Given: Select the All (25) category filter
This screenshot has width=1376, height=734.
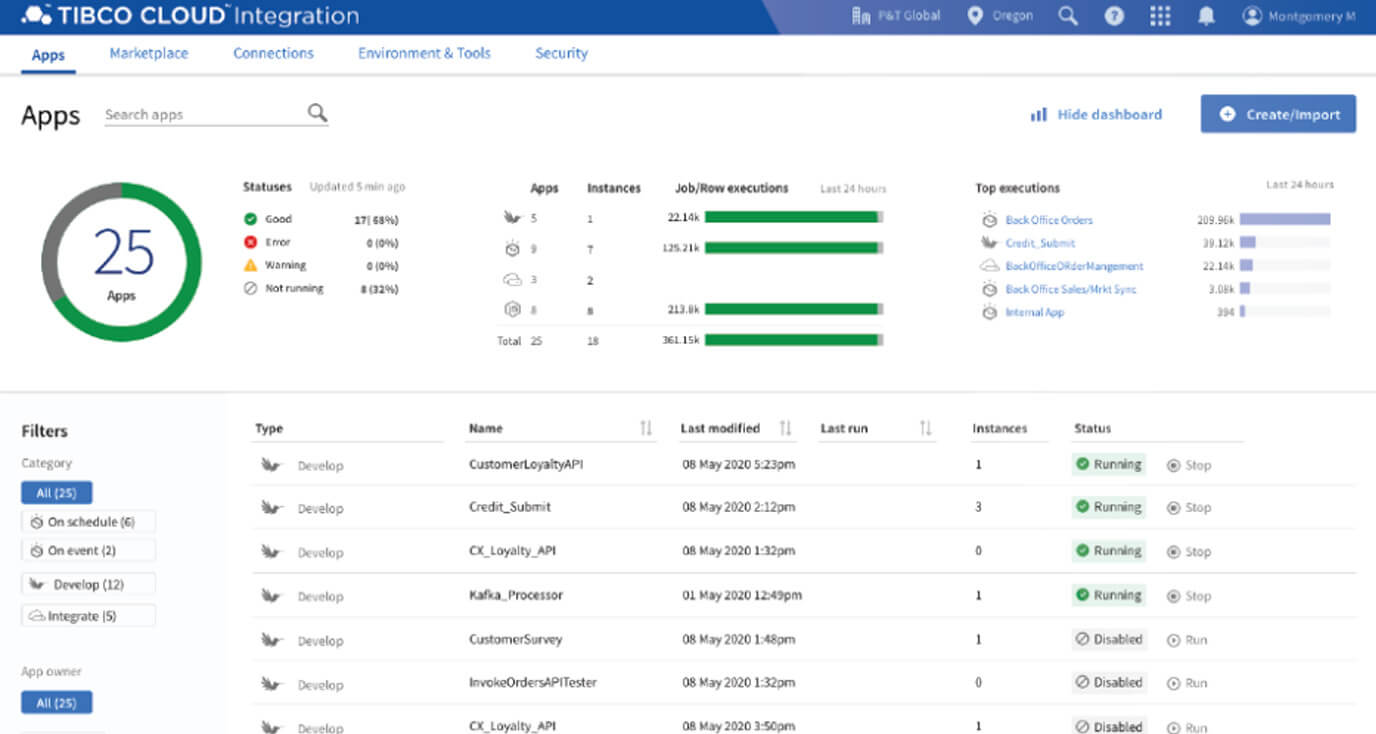Looking at the screenshot, I should pyautogui.click(x=56, y=492).
